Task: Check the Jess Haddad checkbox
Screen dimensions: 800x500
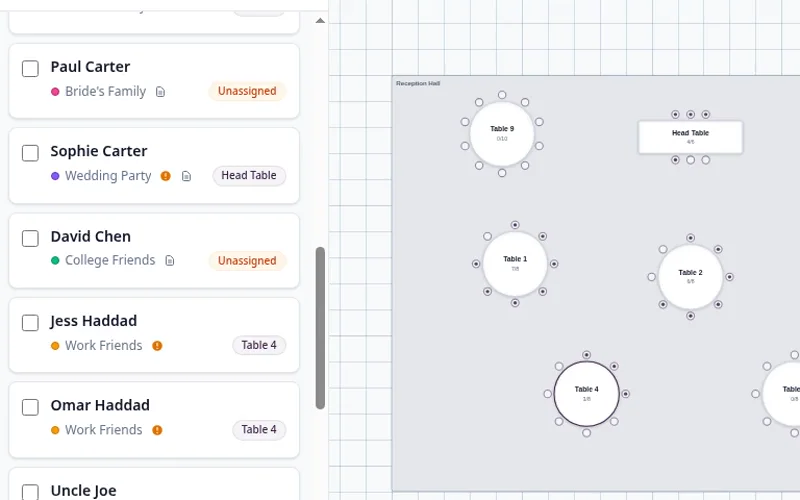Action: [x=30, y=322]
